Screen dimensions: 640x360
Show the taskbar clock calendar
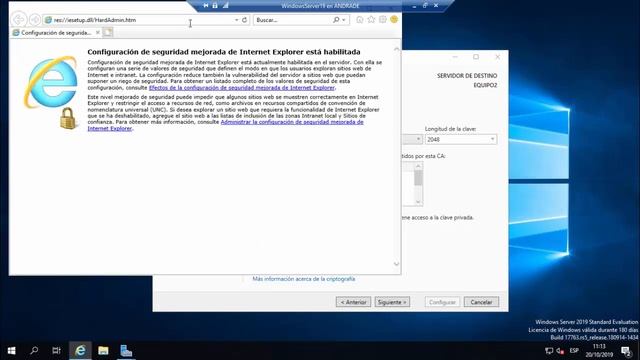click(599, 351)
